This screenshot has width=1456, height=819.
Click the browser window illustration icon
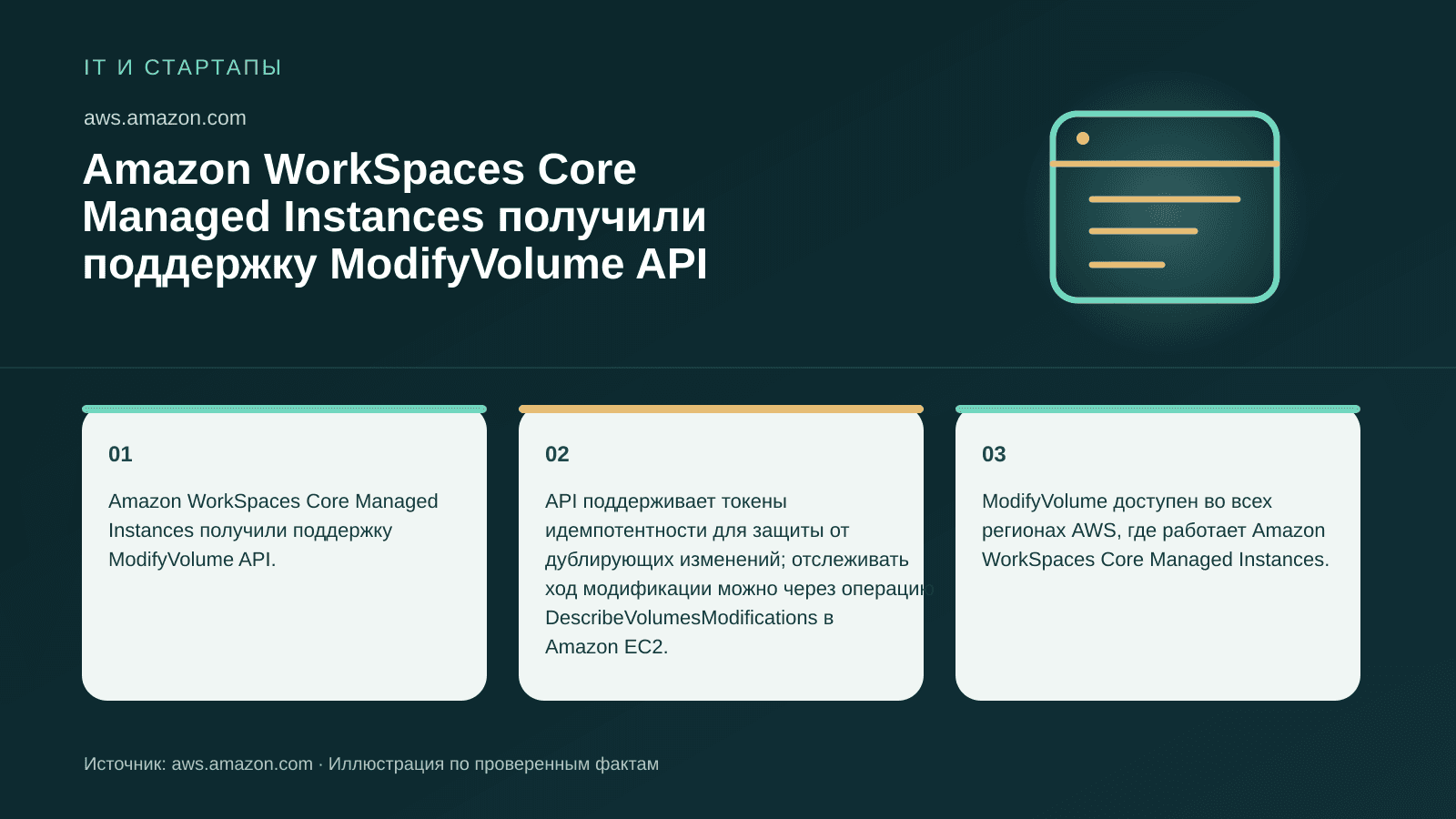pos(1165,207)
